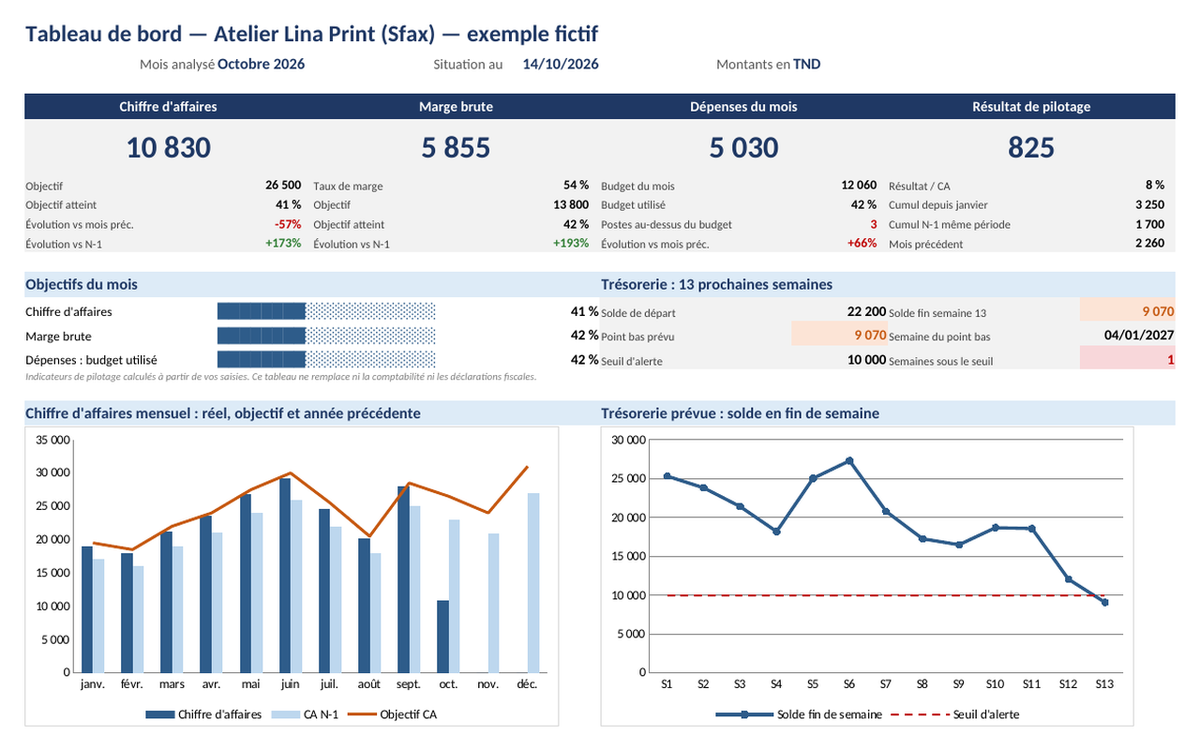
Task: Click the '30 000' label on the treasury chart axis
Action: tap(627, 440)
